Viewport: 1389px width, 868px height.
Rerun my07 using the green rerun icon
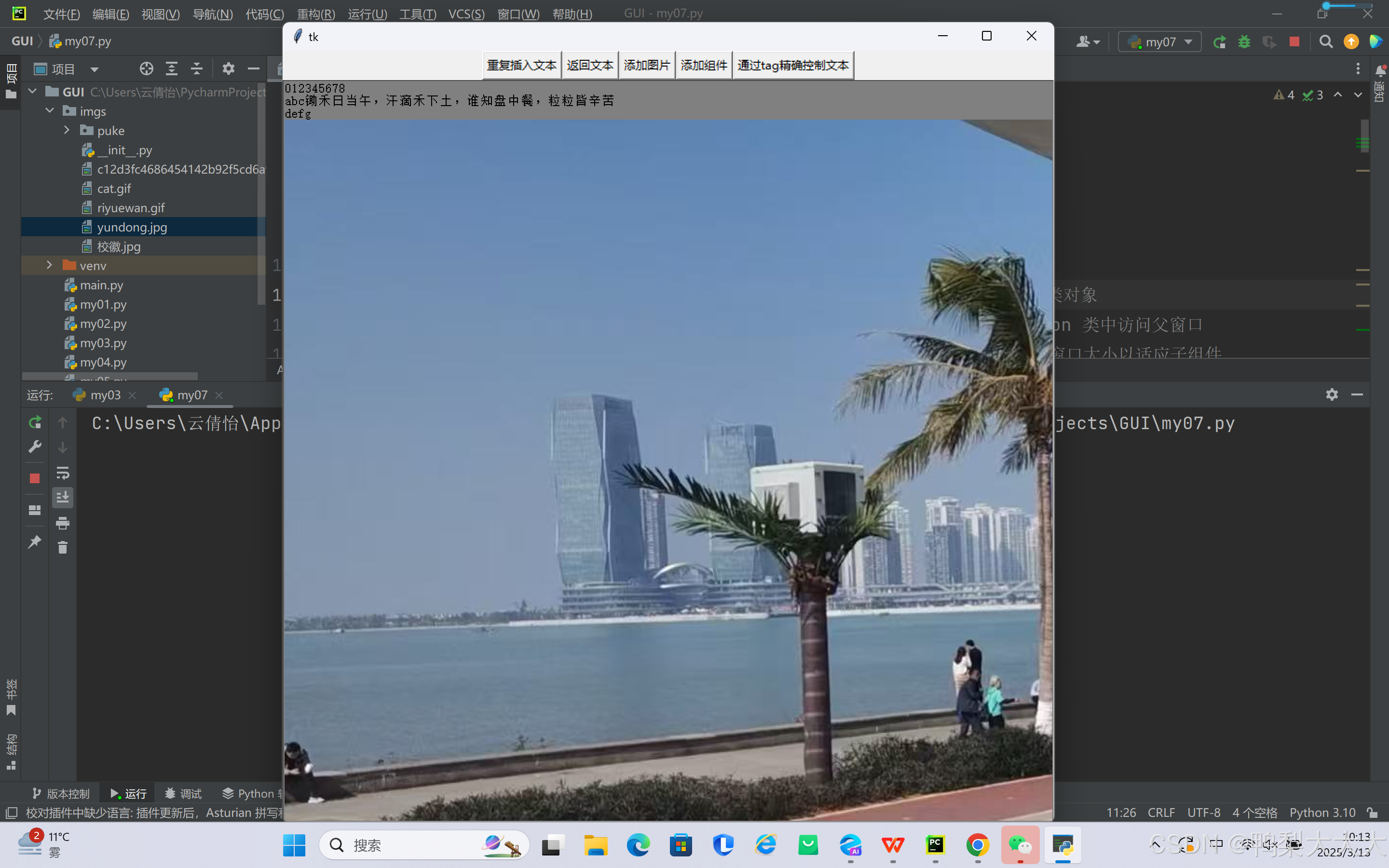coord(34,422)
